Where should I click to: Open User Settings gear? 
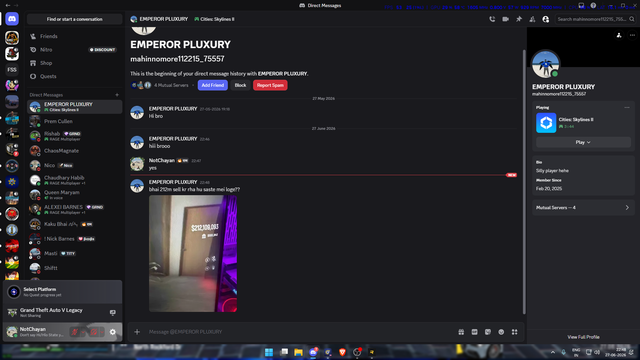point(113,332)
